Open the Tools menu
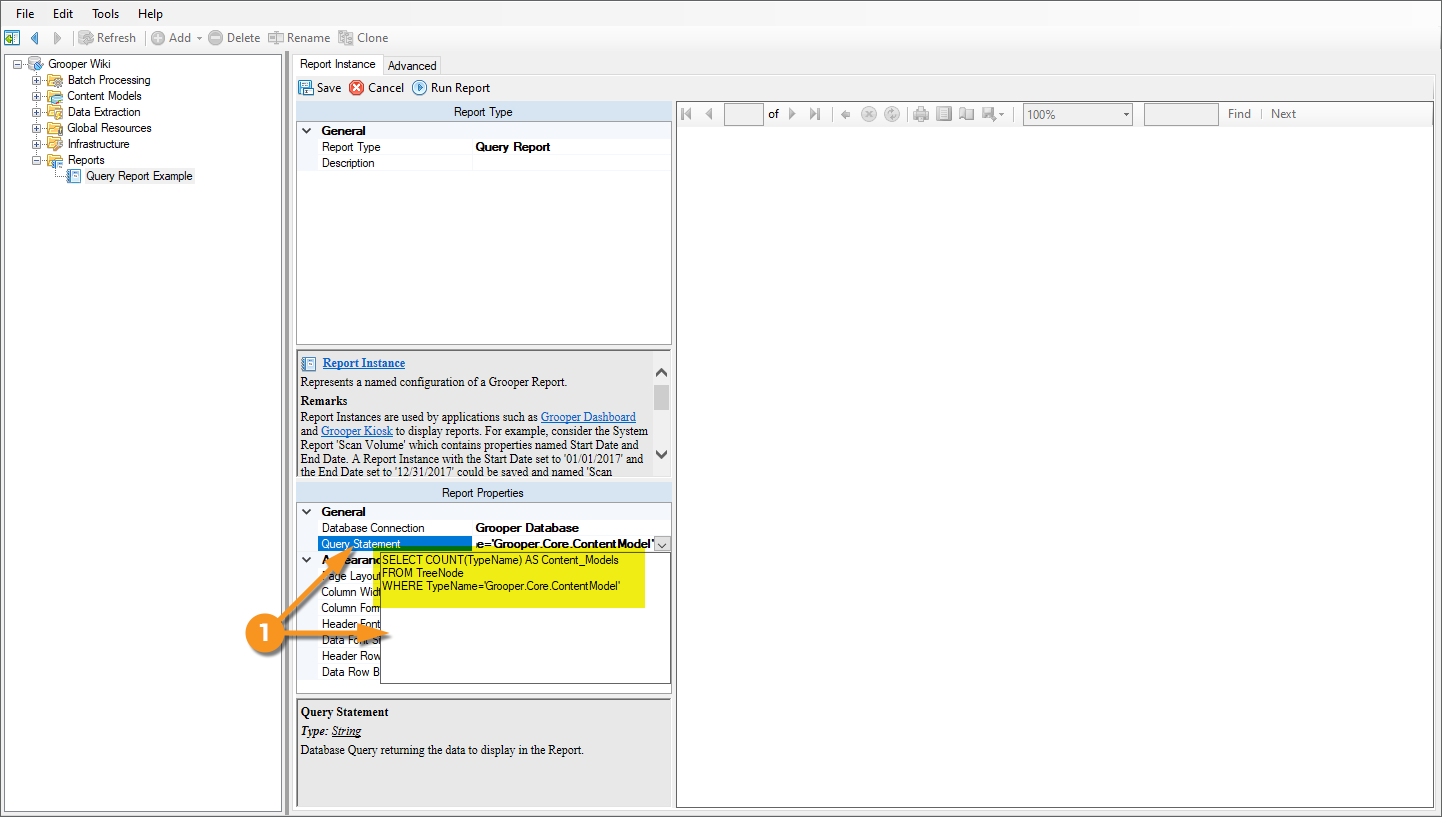This screenshot has height=817, width=1442. [105, 14]
